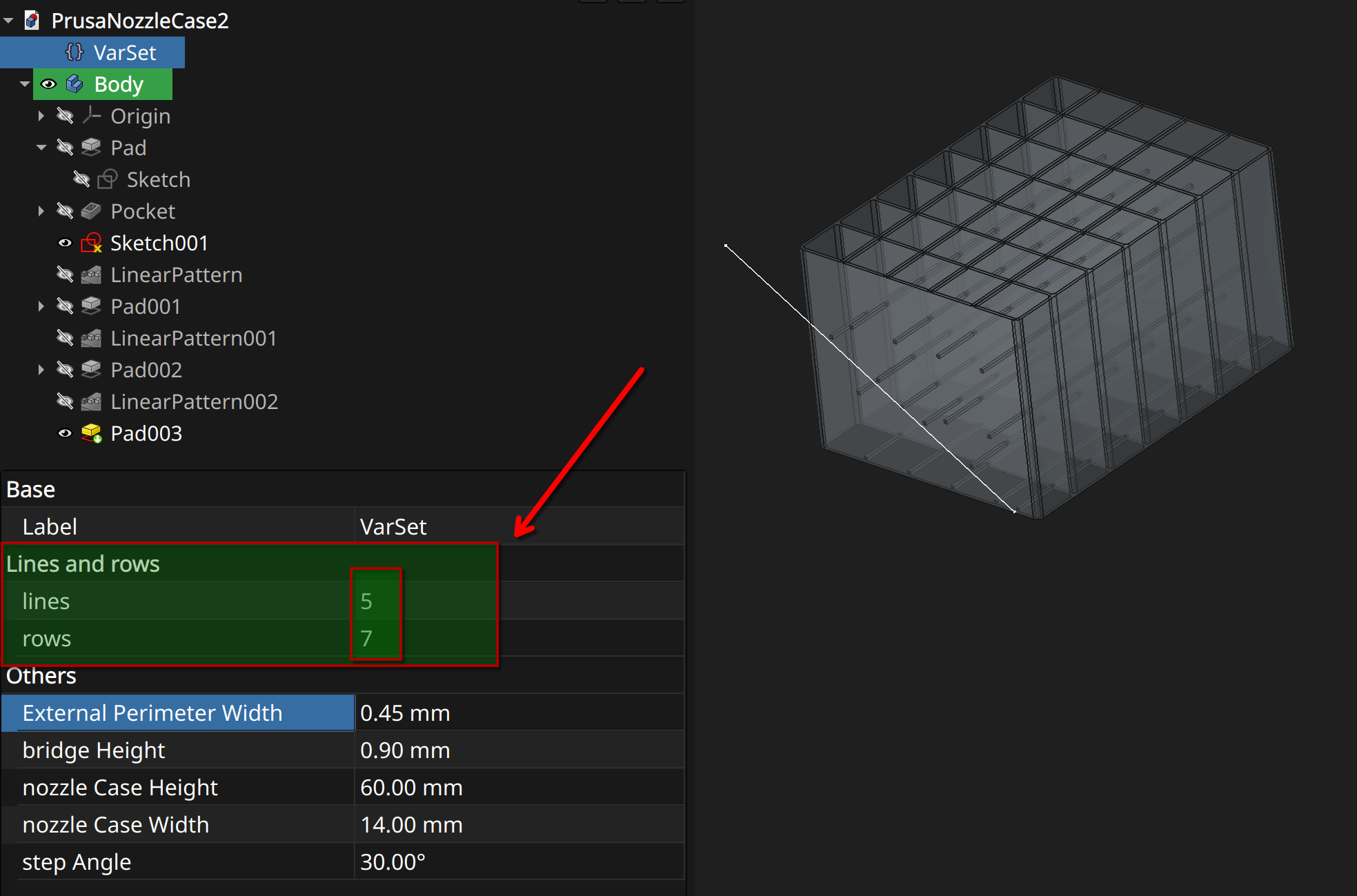
Task: Click the Body feature icon
Action: 75,84
